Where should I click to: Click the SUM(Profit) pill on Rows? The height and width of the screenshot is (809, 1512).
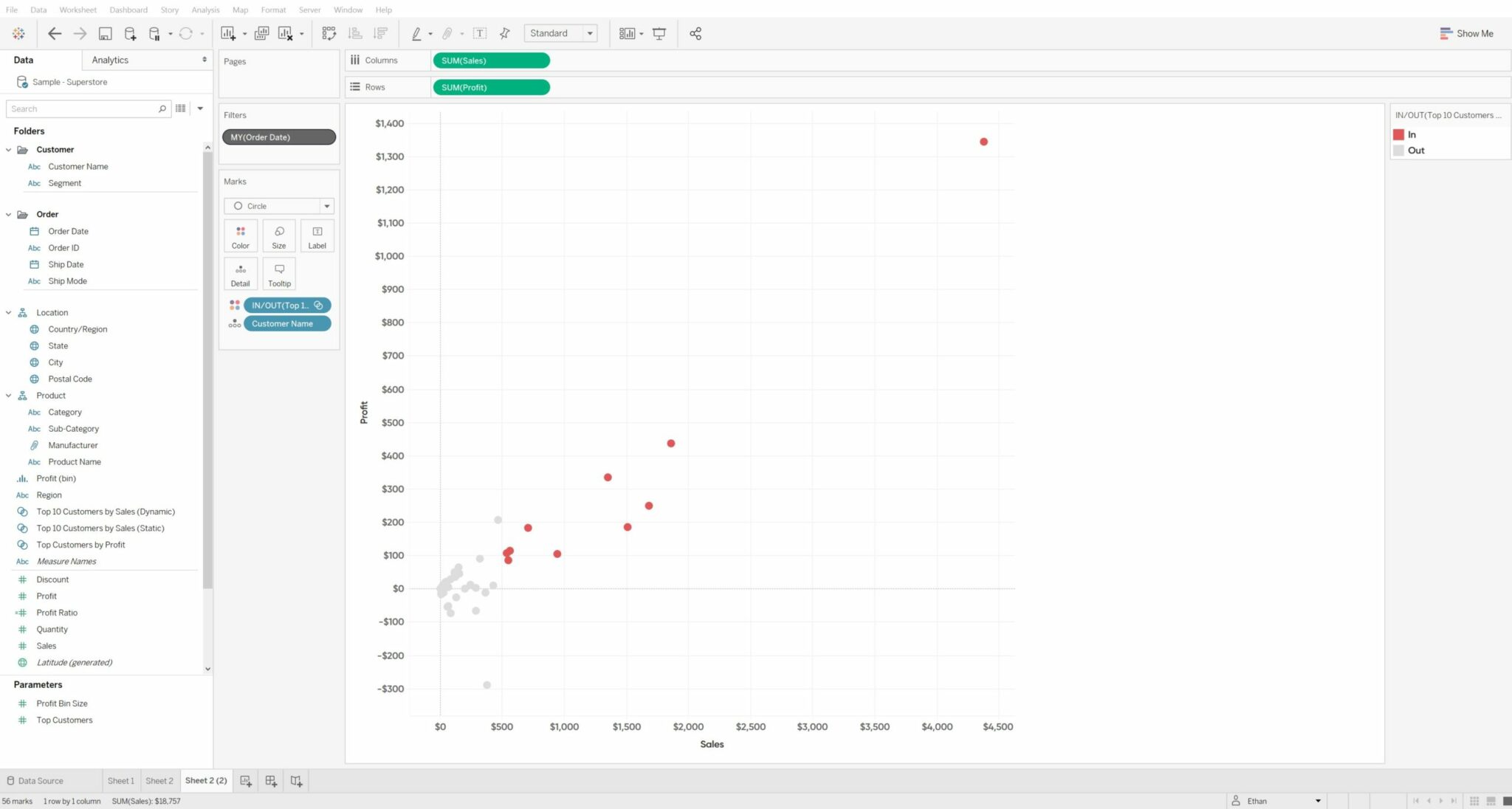point(490,87)
